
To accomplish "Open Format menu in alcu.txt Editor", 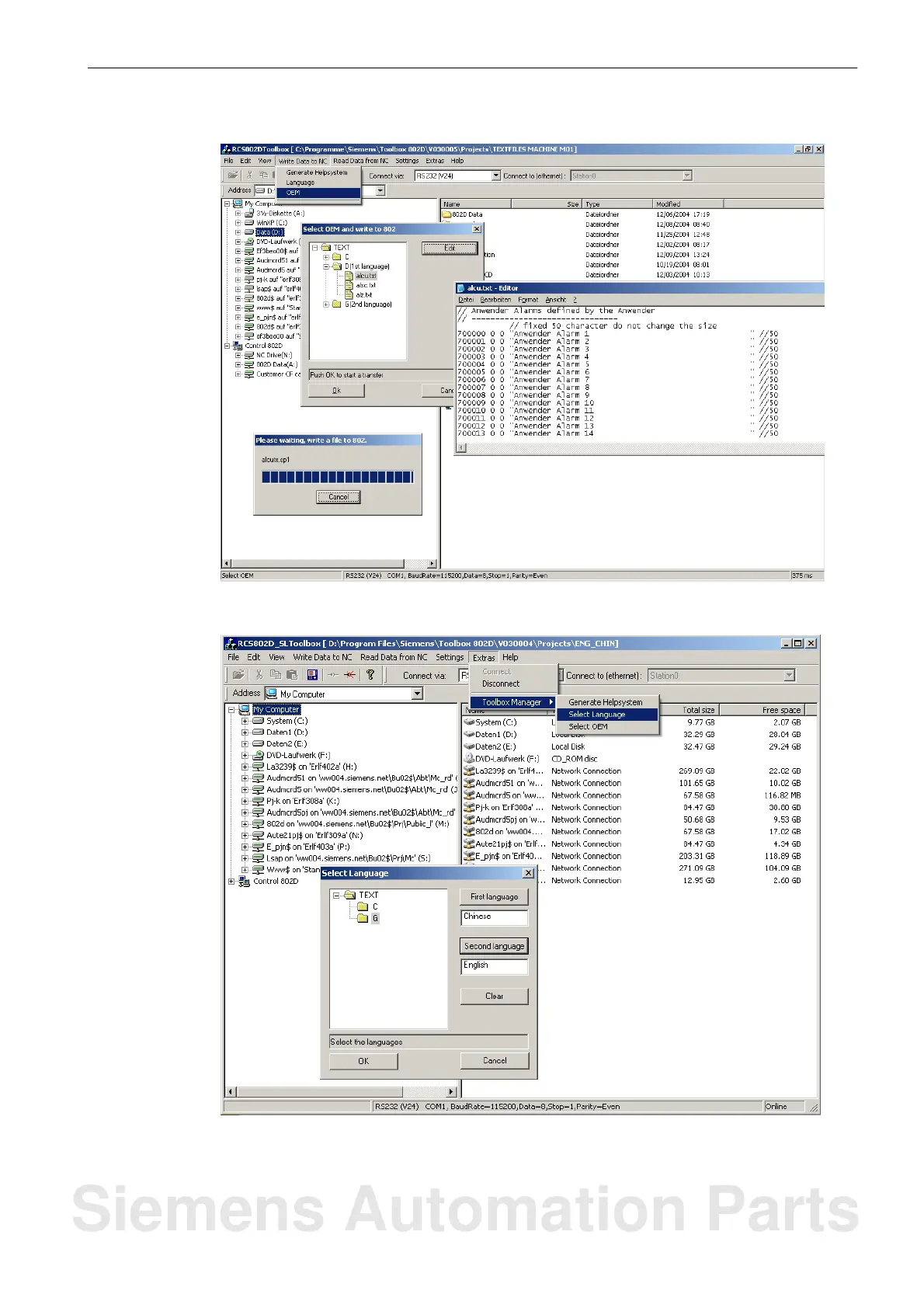I will click(528, 300).
